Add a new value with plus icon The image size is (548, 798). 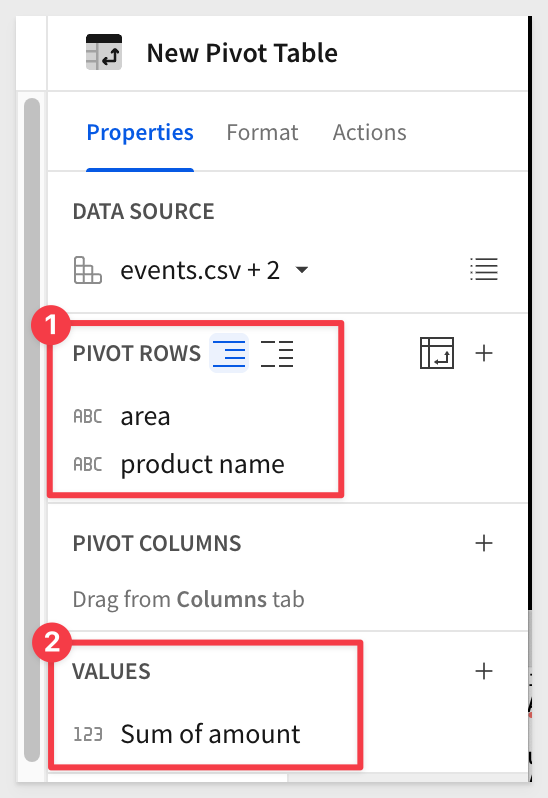pos(484,671)
